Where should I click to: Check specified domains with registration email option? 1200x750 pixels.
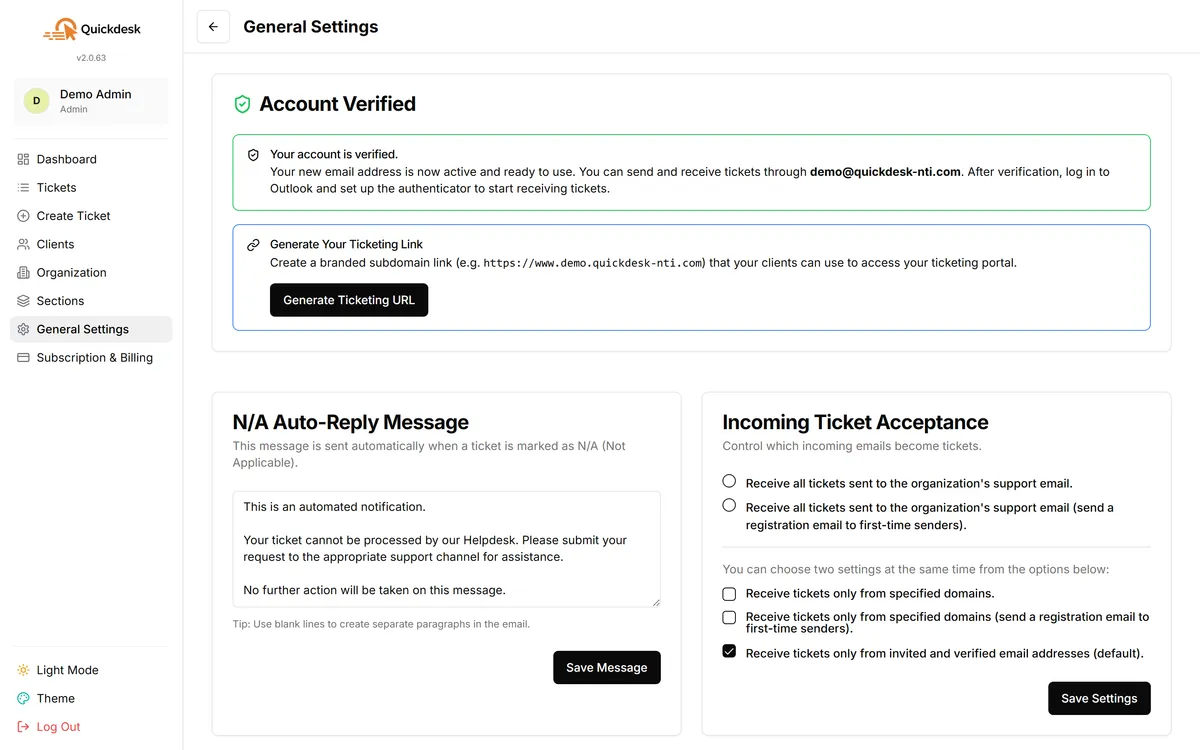[729, 617]
